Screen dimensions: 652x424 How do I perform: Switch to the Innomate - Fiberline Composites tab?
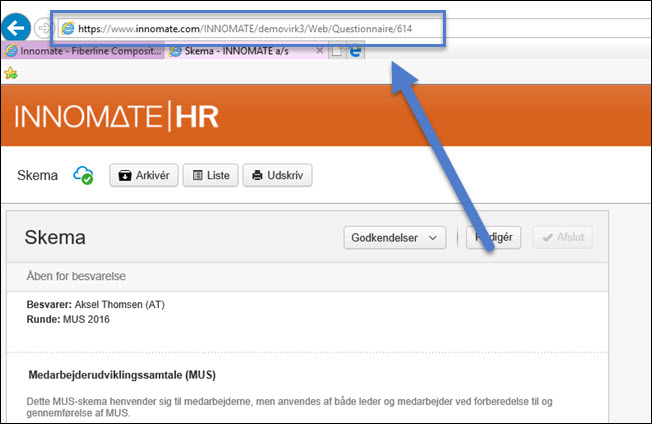(82, 51)
